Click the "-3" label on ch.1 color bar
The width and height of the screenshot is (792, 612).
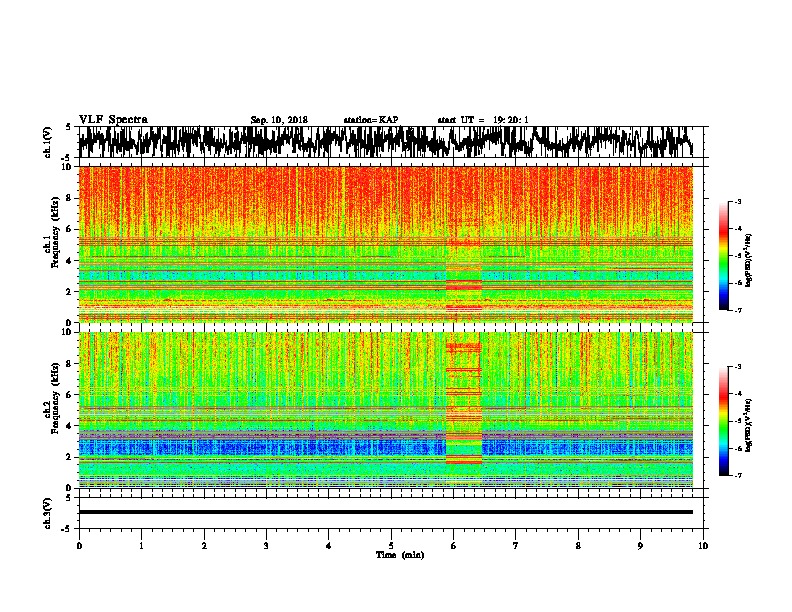pyautogui.click(x=738, y=201)
